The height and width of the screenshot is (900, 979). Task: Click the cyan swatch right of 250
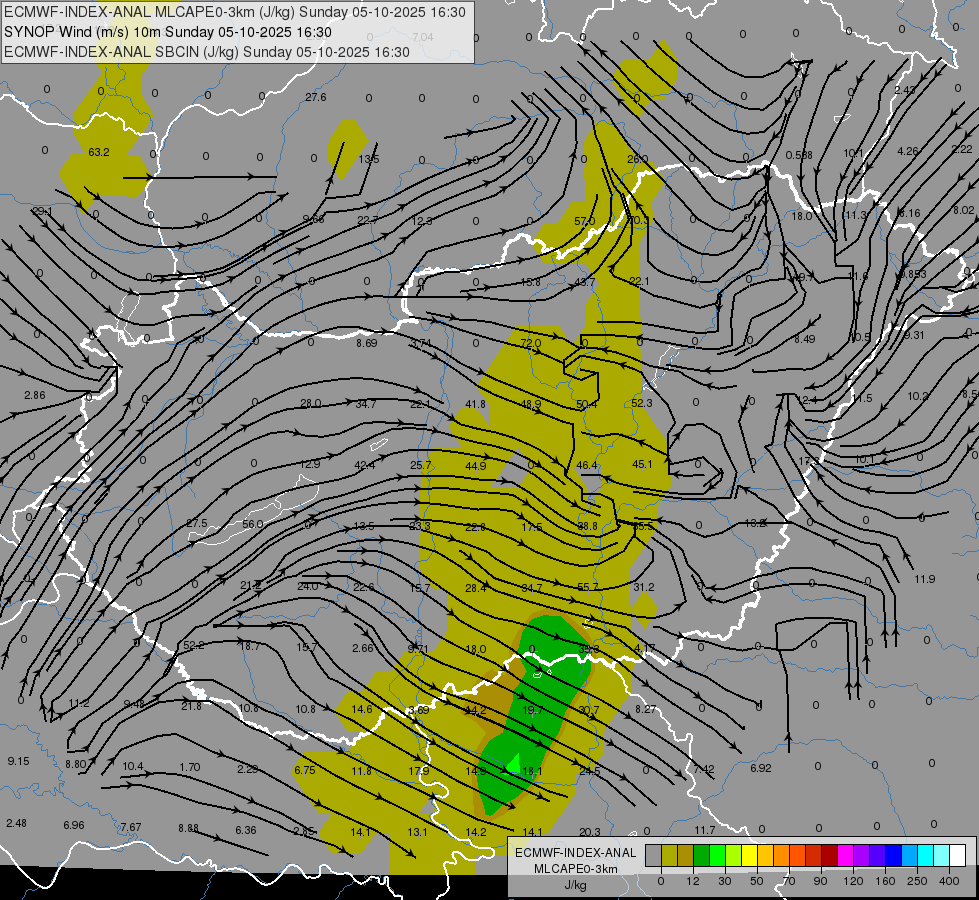[x=926, y=856]
